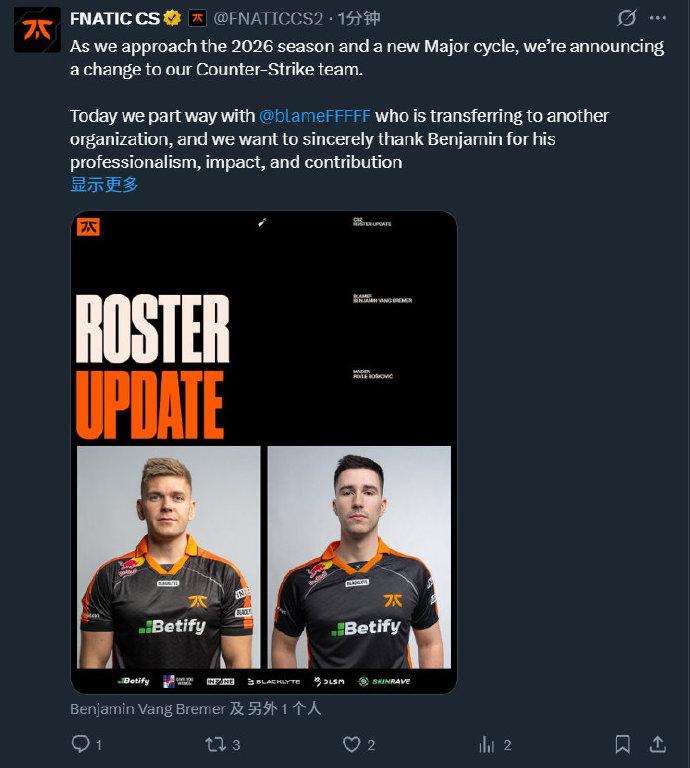This screenshot has height=768, width=690.
Task: Click the FNATIC CS display name
Action: pyautogui.click(x=115, y=18)
